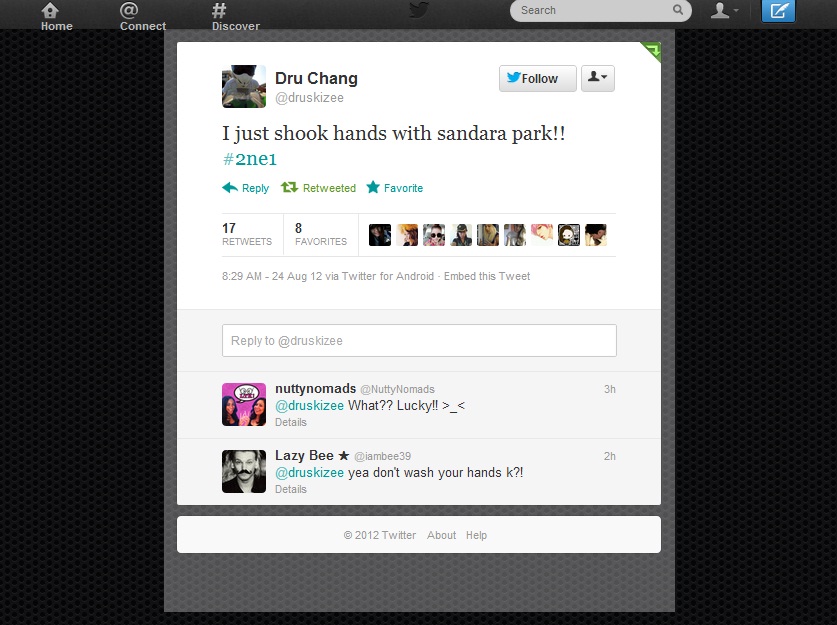Screen dimensions: 837x625
Task: Click the search magnifier icon
Action: (x=678, y=10)
